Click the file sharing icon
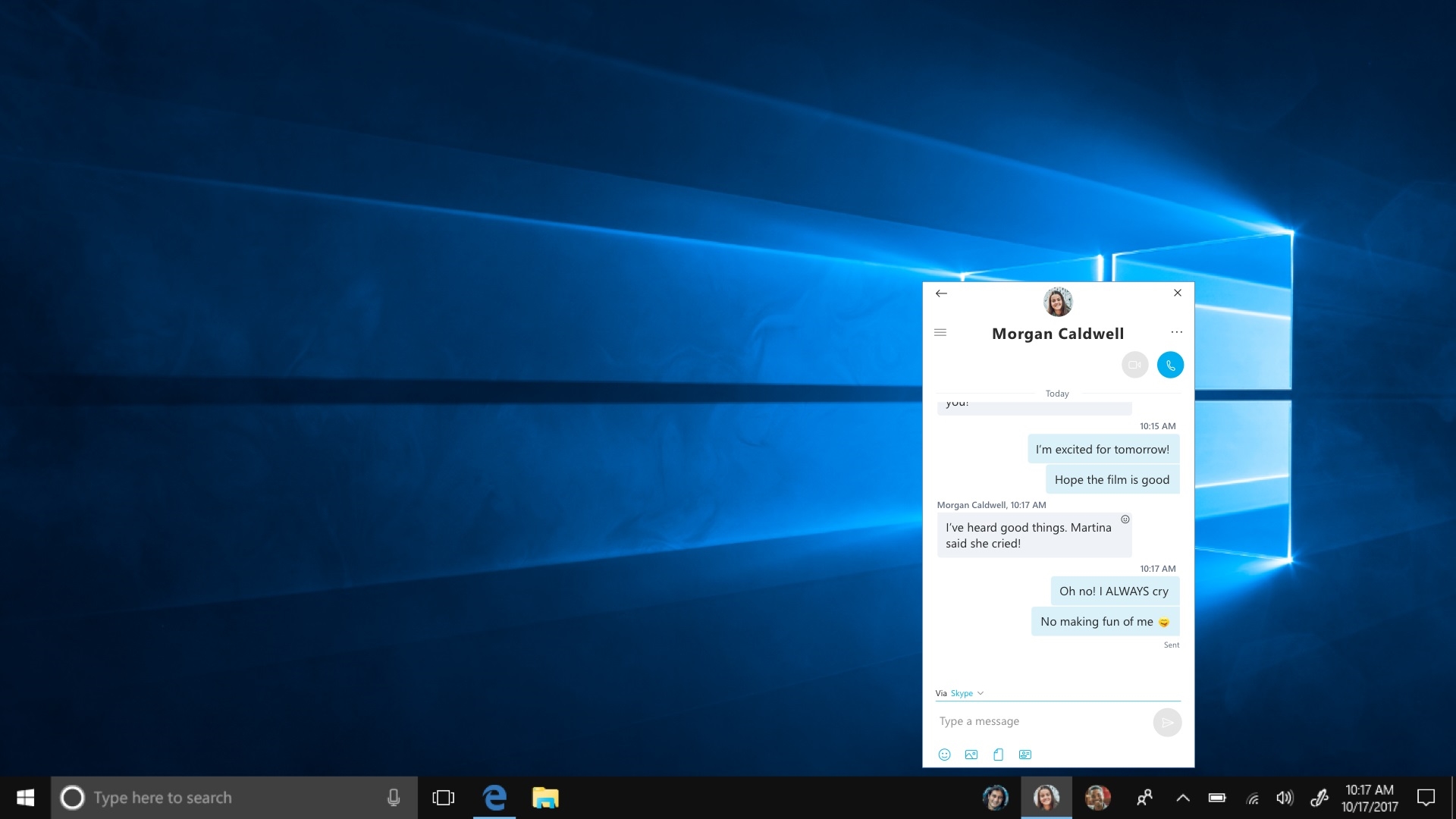Screen dimensions: 1456x819 coord(998,753)
